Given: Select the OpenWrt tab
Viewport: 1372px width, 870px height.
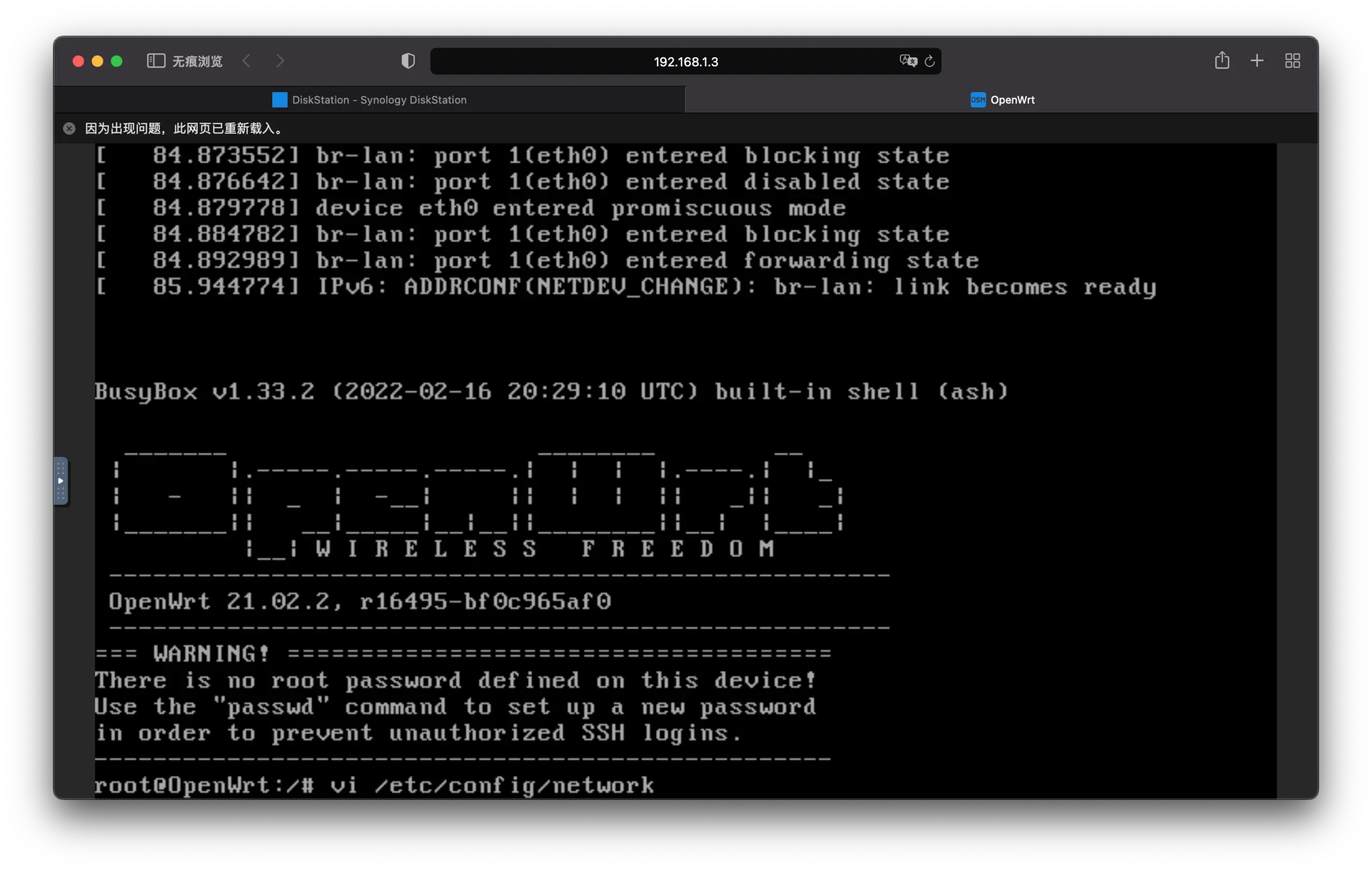Looking at the screenshot, I should pyautogui.click(x=1002, y=100).
